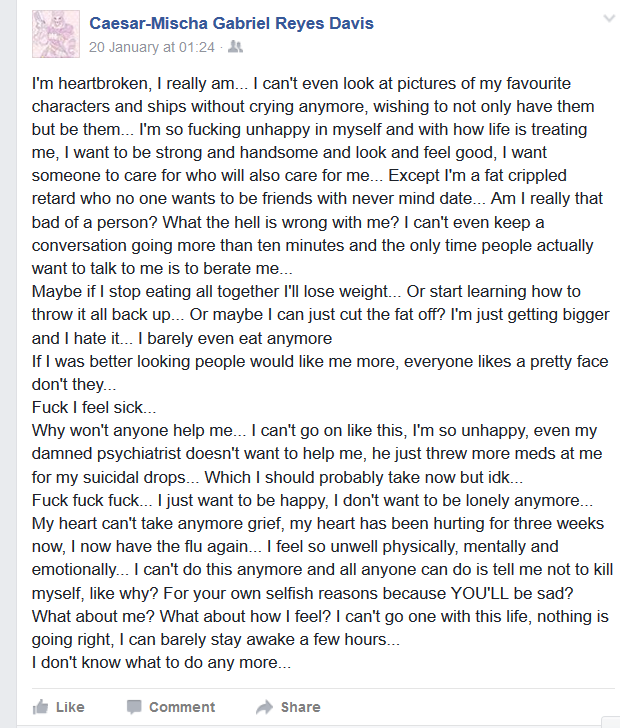Click the thumbs-up Like icon
Viewport: 620px width, 728px height.
coord(40,707)
